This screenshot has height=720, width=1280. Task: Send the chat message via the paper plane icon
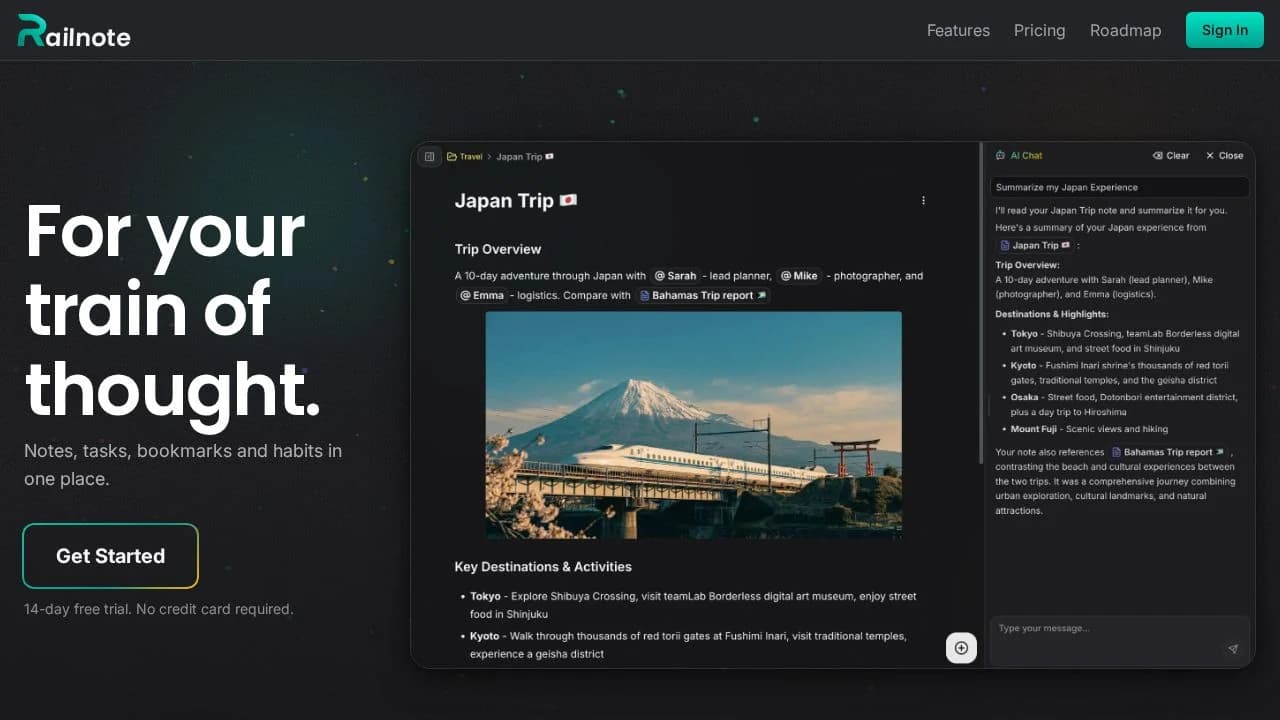pos(1233,648)
